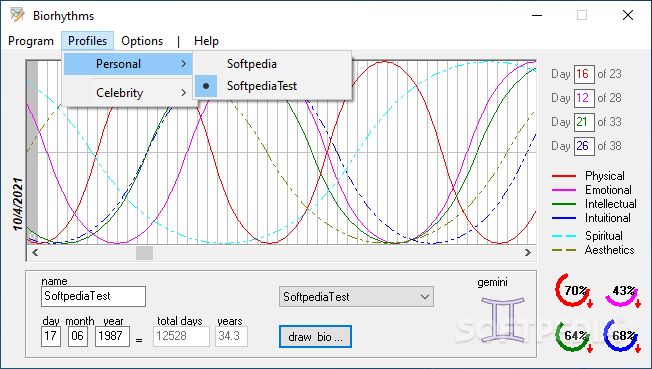652x369 pixels.
Task: Click the chart scrollbar right arrow
Action: [528, 253]
